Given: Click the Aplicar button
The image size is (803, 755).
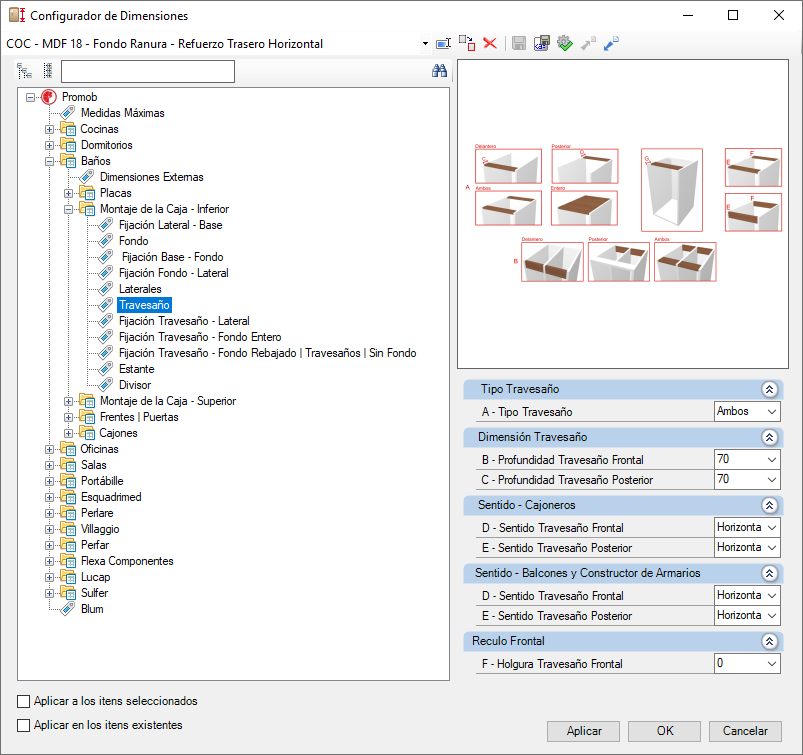Looking at the screenshot, I should [583, 731].
